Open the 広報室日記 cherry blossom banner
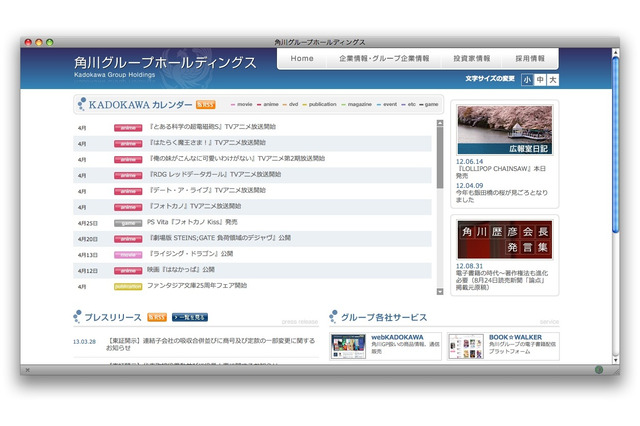 [505, 130]
